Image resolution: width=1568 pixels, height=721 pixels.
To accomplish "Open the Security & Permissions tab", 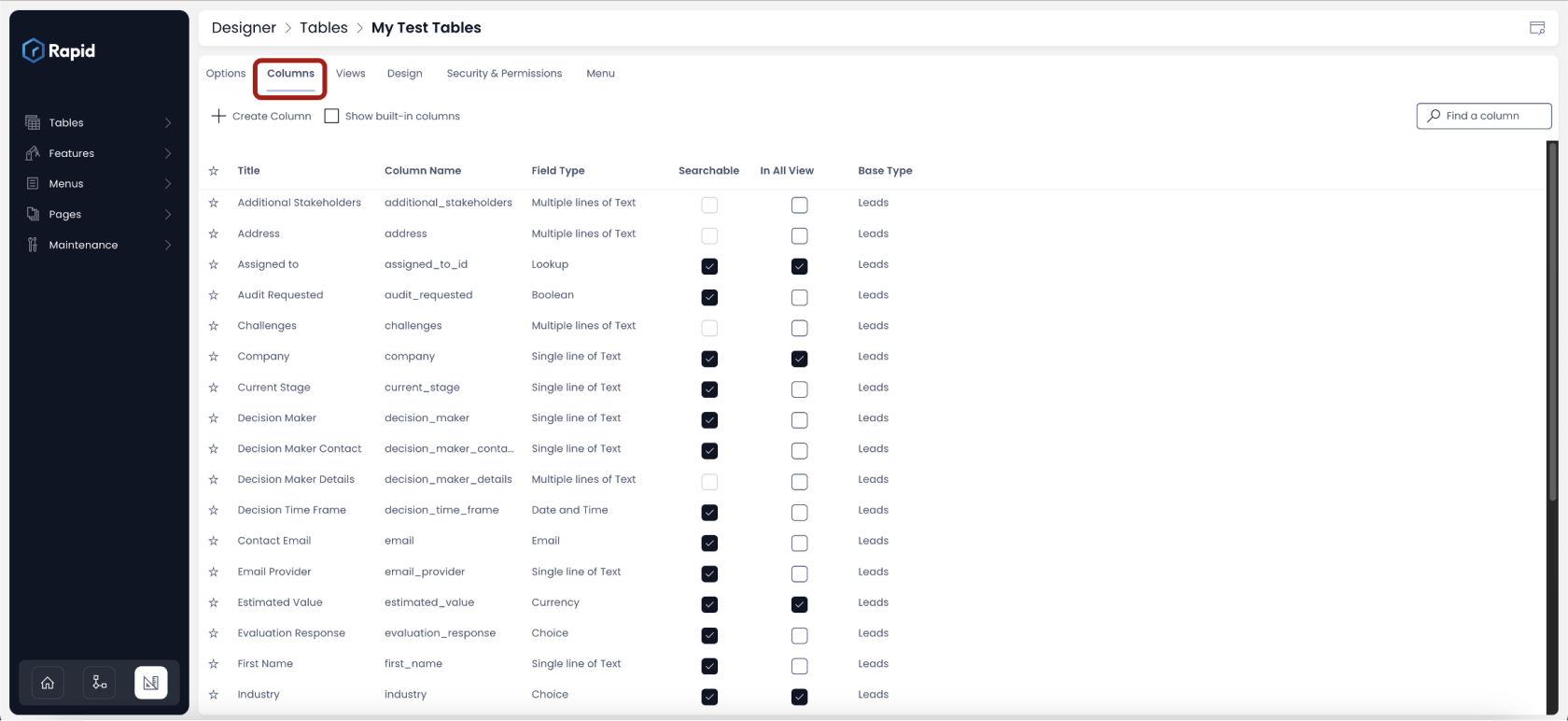I will 504,73.
